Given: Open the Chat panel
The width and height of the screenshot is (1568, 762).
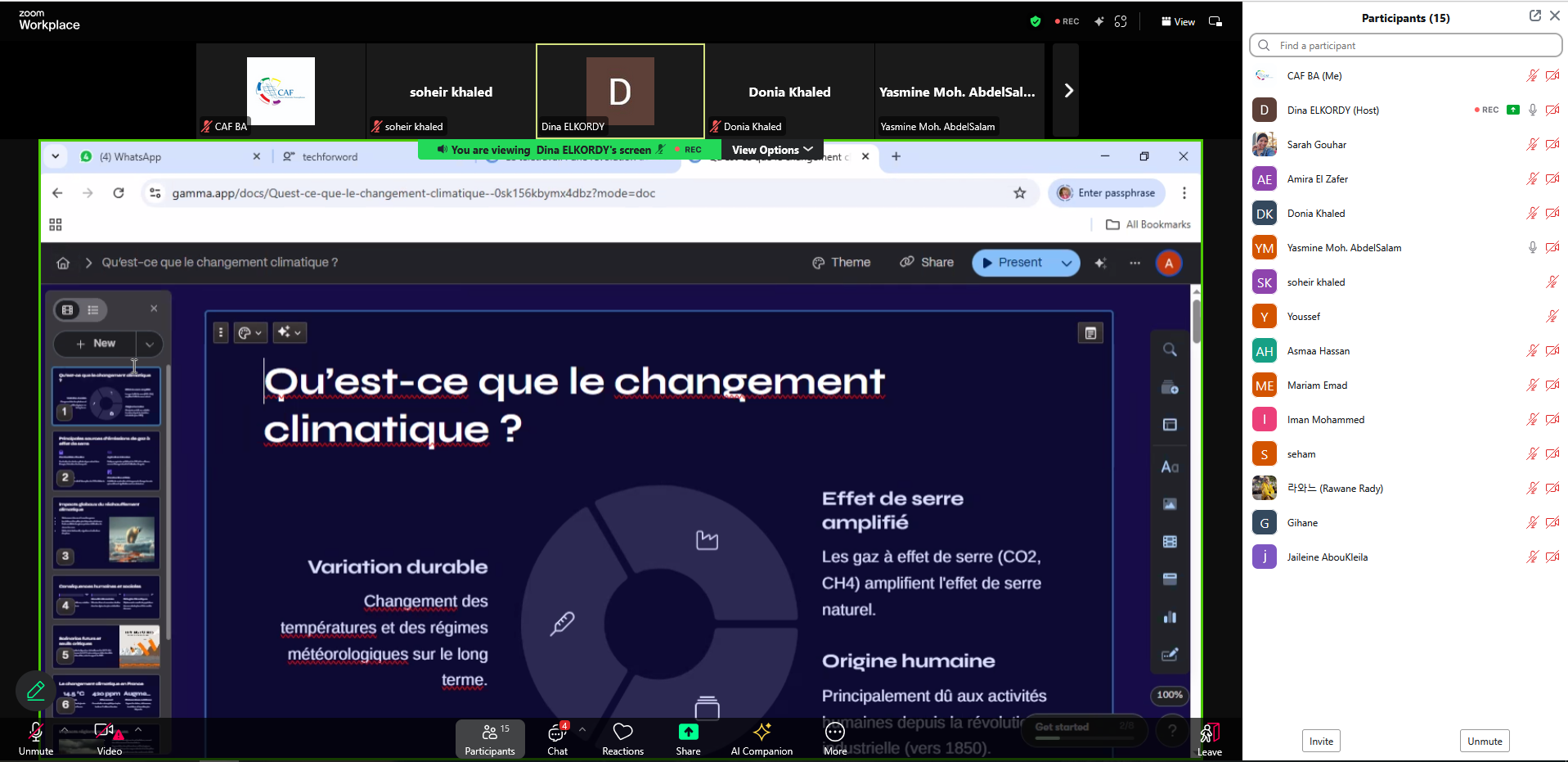Looking at the screenshot, I should [x=558, y=738].
